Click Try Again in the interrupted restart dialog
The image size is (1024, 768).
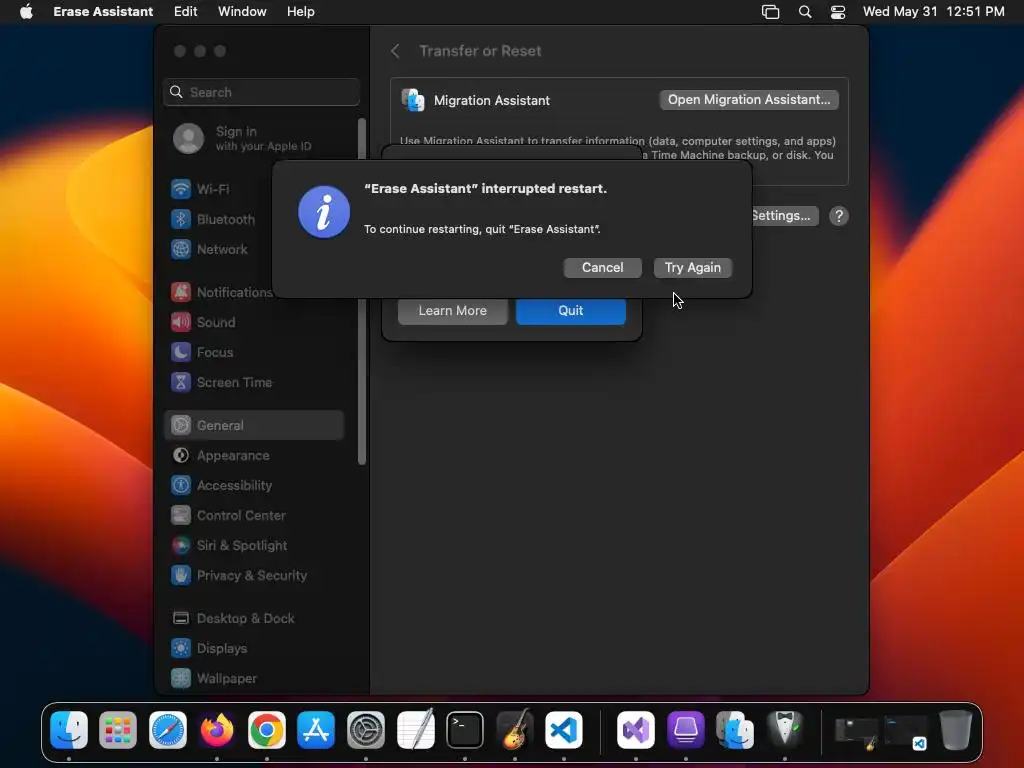point(692,268)
